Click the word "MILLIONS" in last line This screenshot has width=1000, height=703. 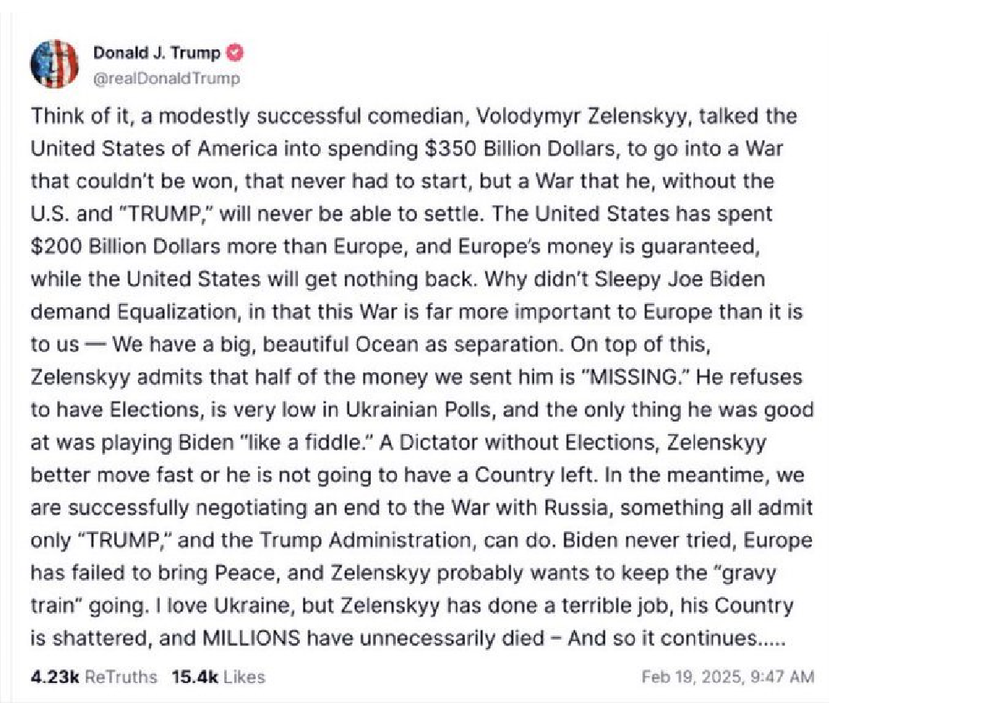251,639
